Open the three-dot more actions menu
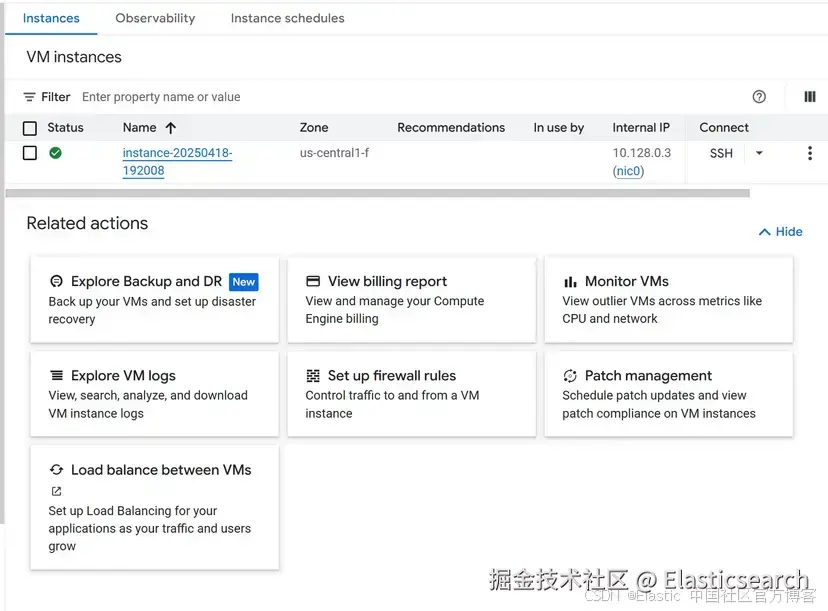 (809, 153)
